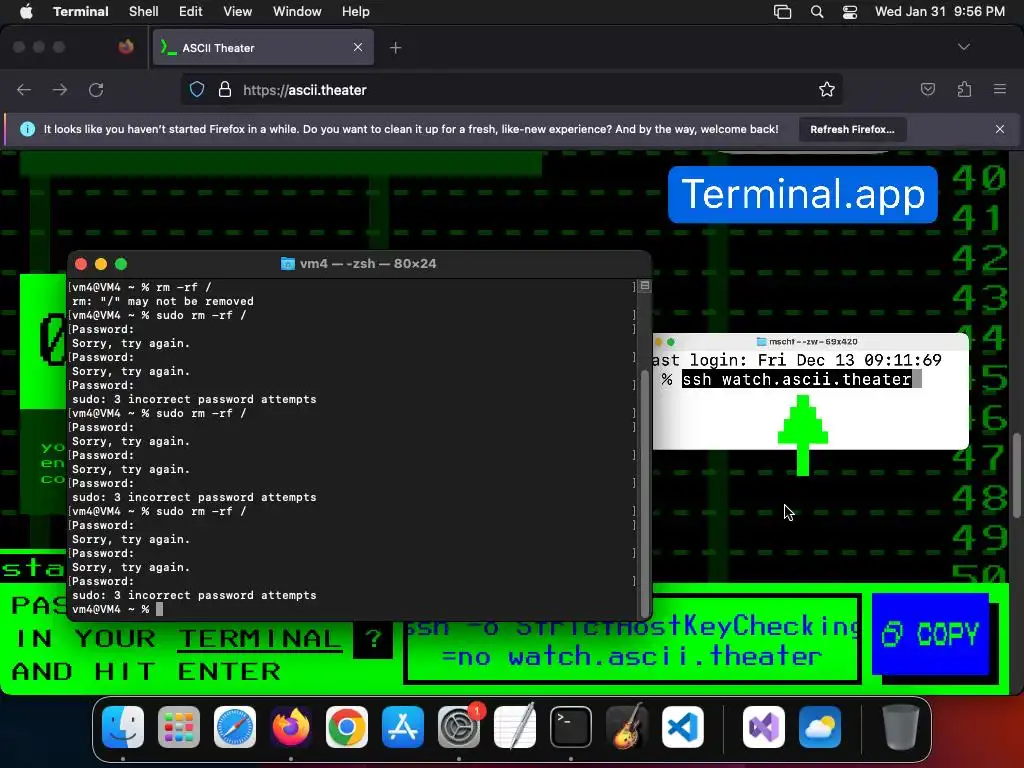Click the Refresh Firefox button

[x=852, y=129]
